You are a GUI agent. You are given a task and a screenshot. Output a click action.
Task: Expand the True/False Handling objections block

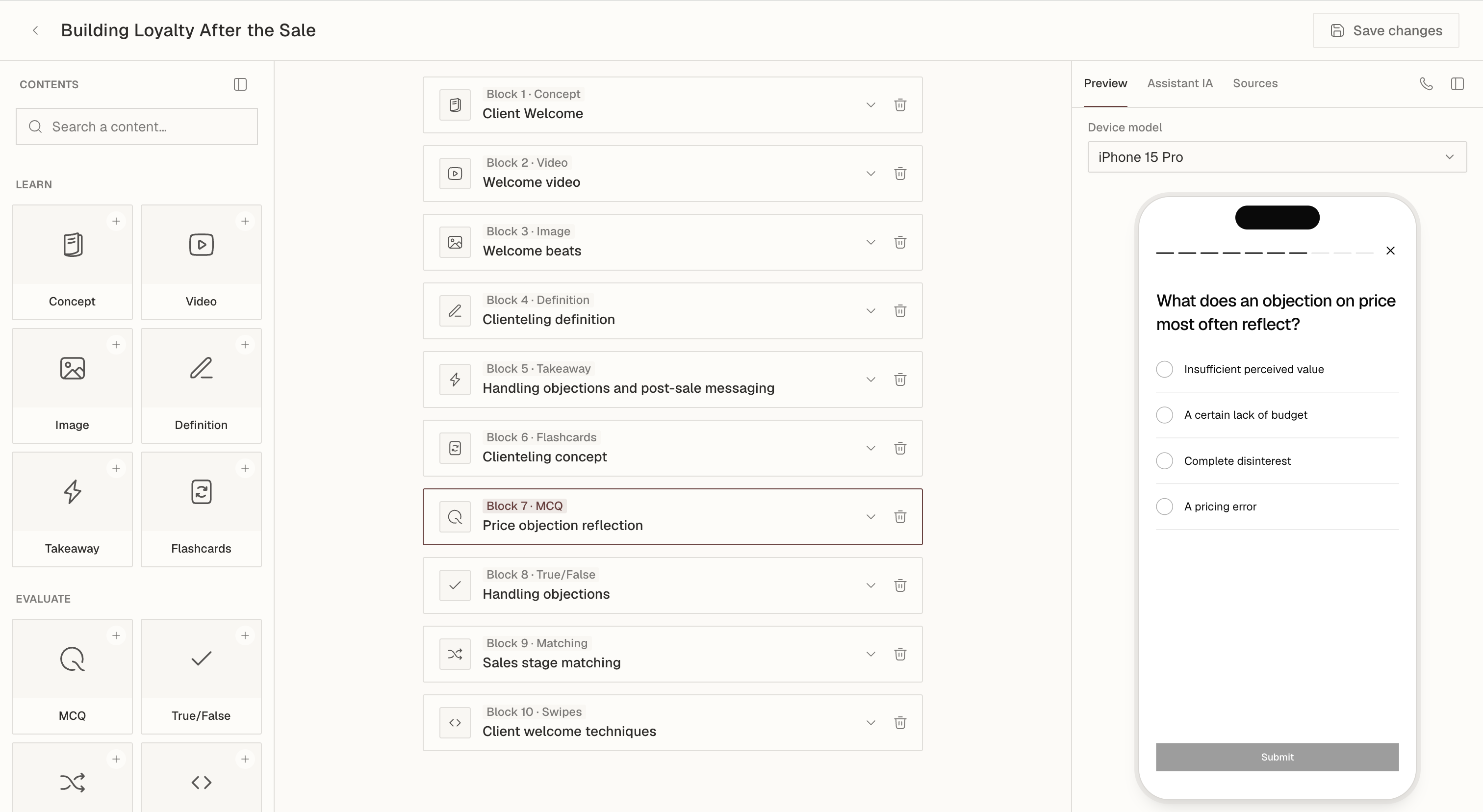870,585
